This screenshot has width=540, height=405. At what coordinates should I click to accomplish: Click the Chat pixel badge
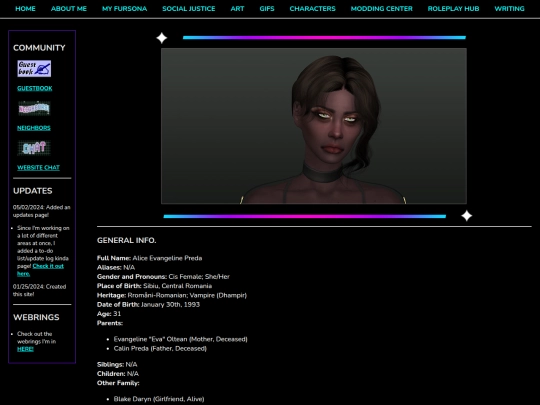coord(34,148)
